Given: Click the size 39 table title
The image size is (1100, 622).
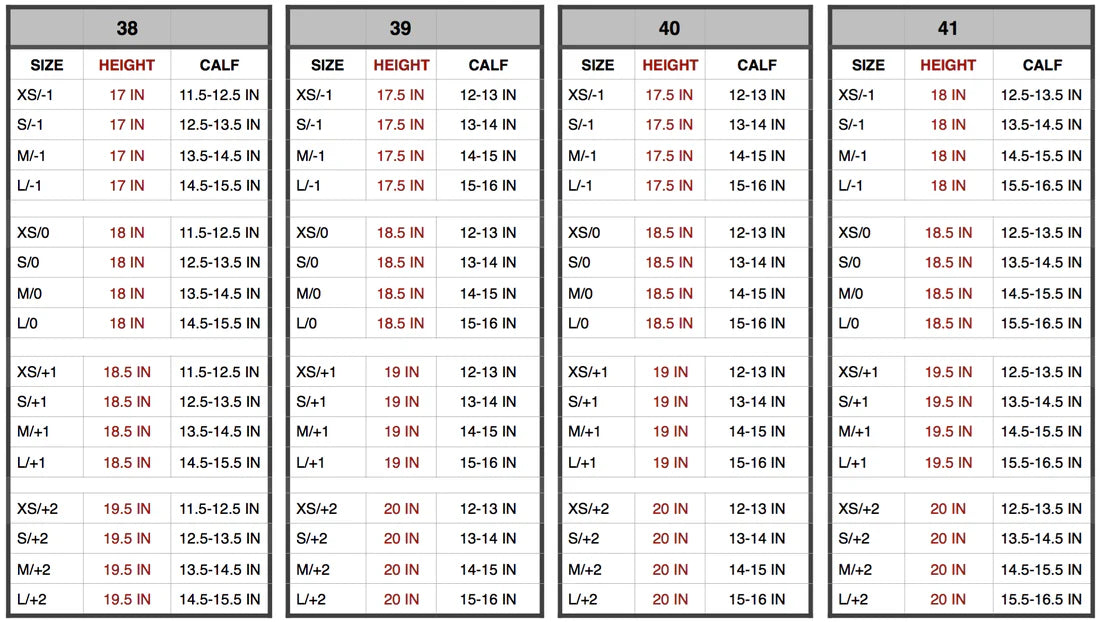Looking at the screenshot, I should [400, 28].
